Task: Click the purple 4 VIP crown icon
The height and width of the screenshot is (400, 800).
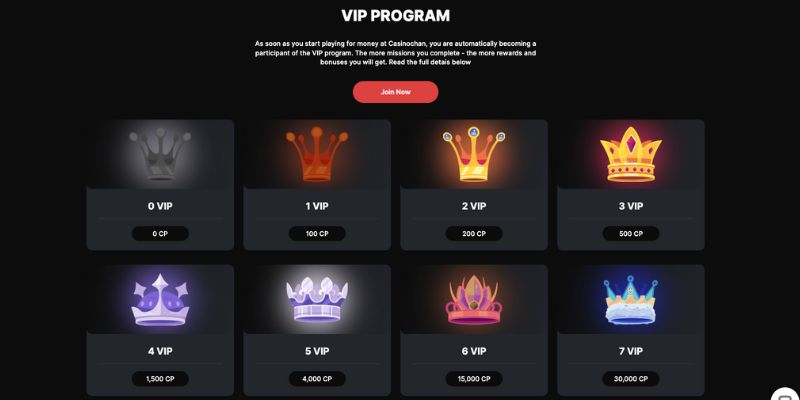Action: [160, 300]
